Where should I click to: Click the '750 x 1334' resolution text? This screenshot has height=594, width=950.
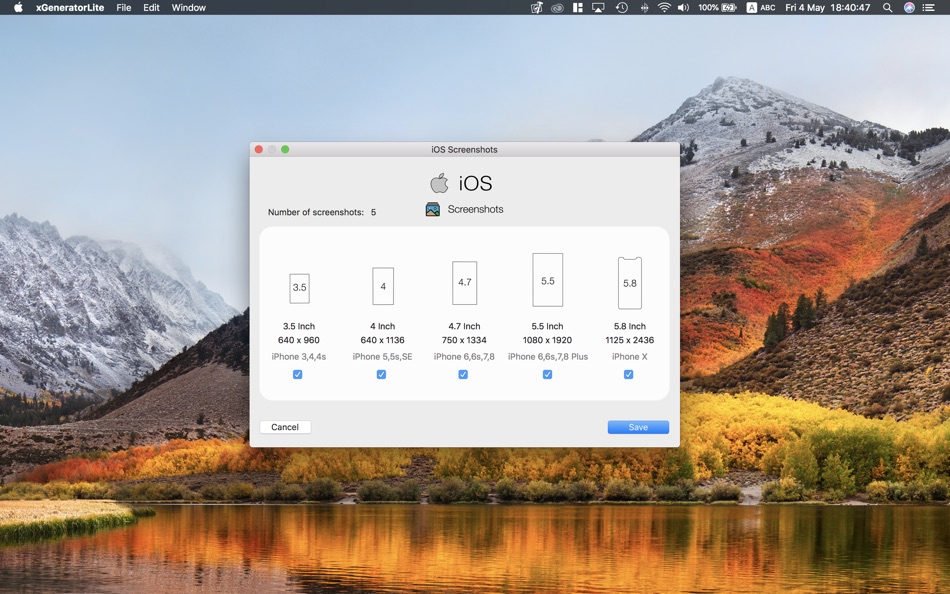[464, 340]
